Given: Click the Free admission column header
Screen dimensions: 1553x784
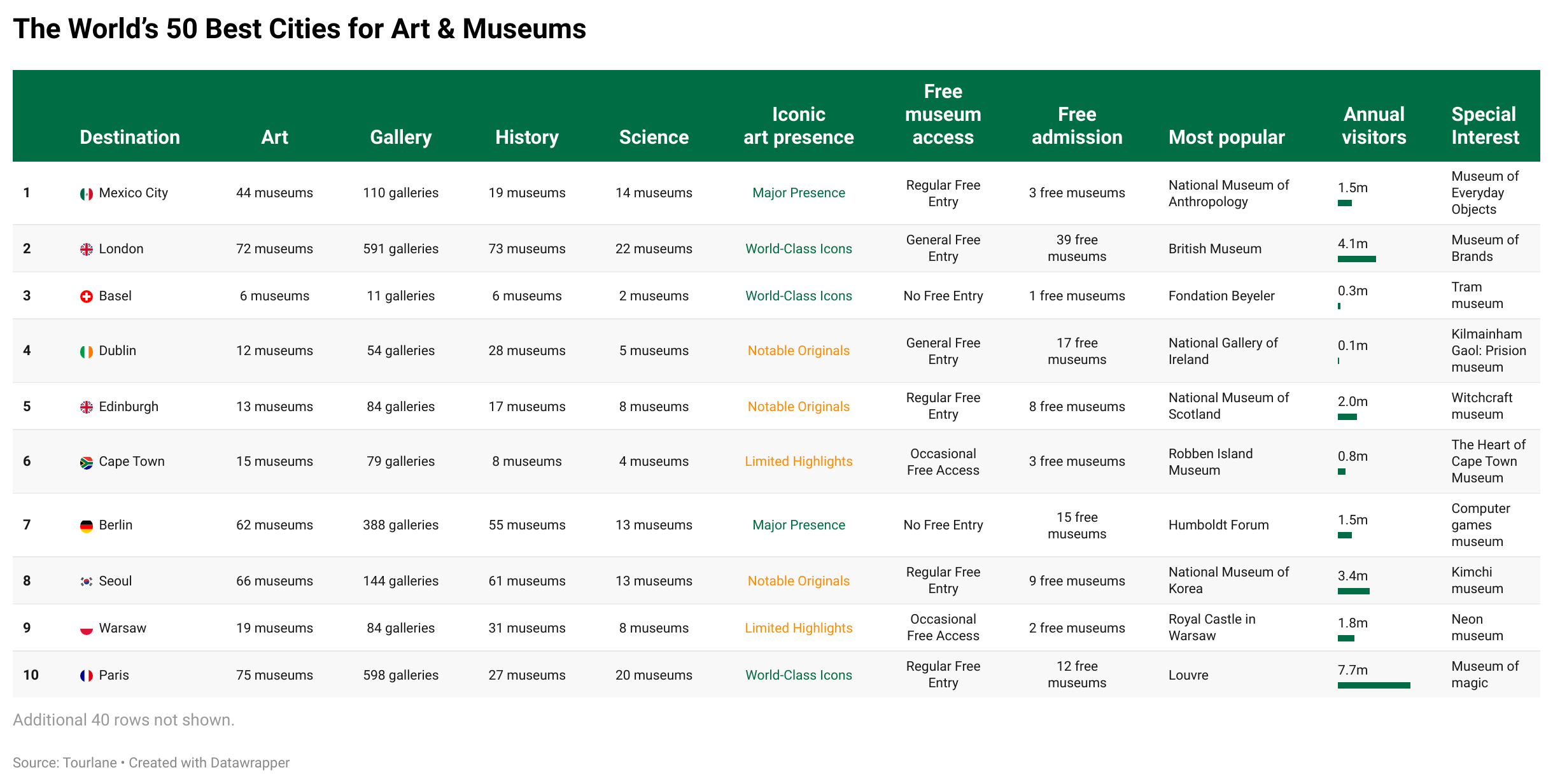Looking at the screenshot, I should 1077,125.
